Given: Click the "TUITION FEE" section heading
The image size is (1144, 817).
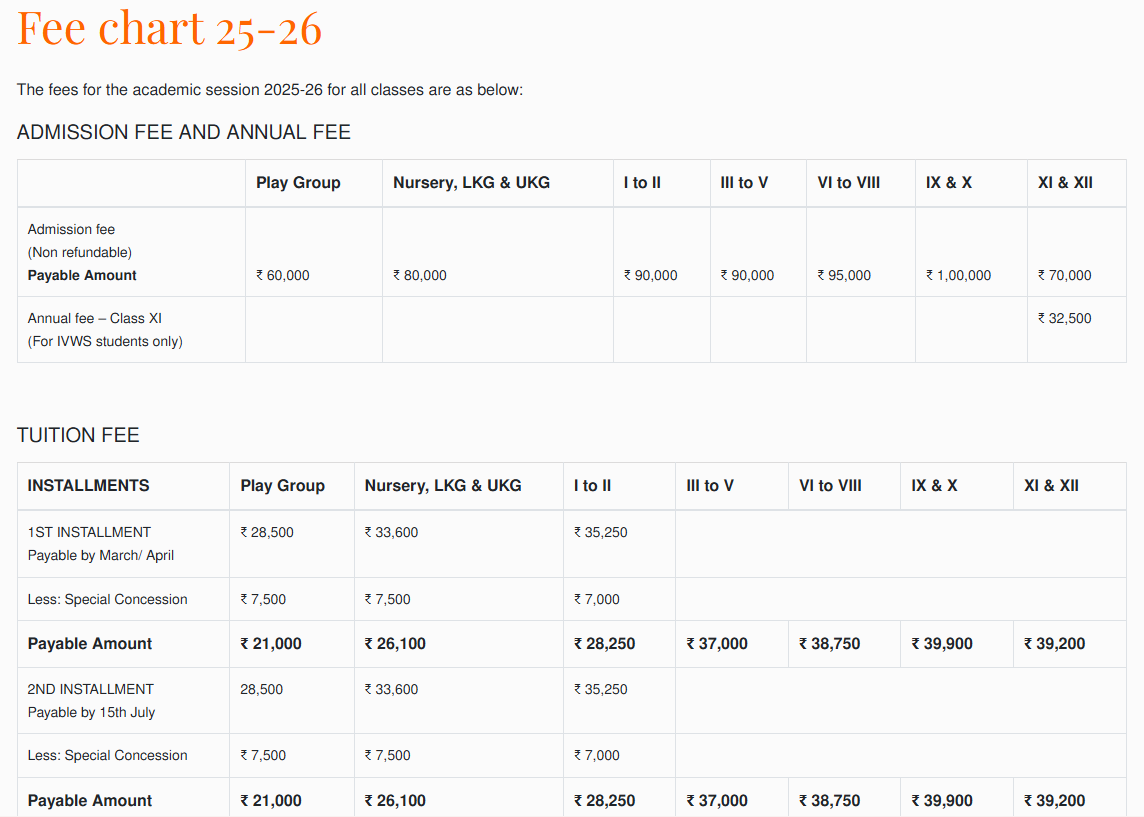Looking at the screenshot, I should (78, 435).
